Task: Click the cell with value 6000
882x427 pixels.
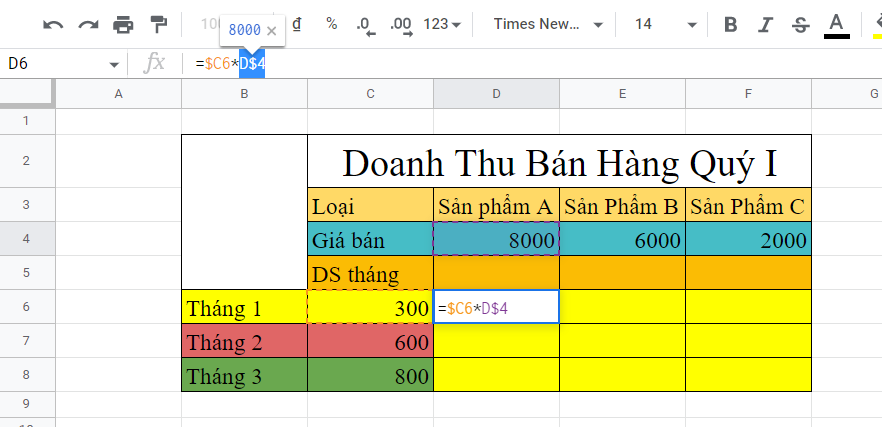Action: click(x=622, y=239)
